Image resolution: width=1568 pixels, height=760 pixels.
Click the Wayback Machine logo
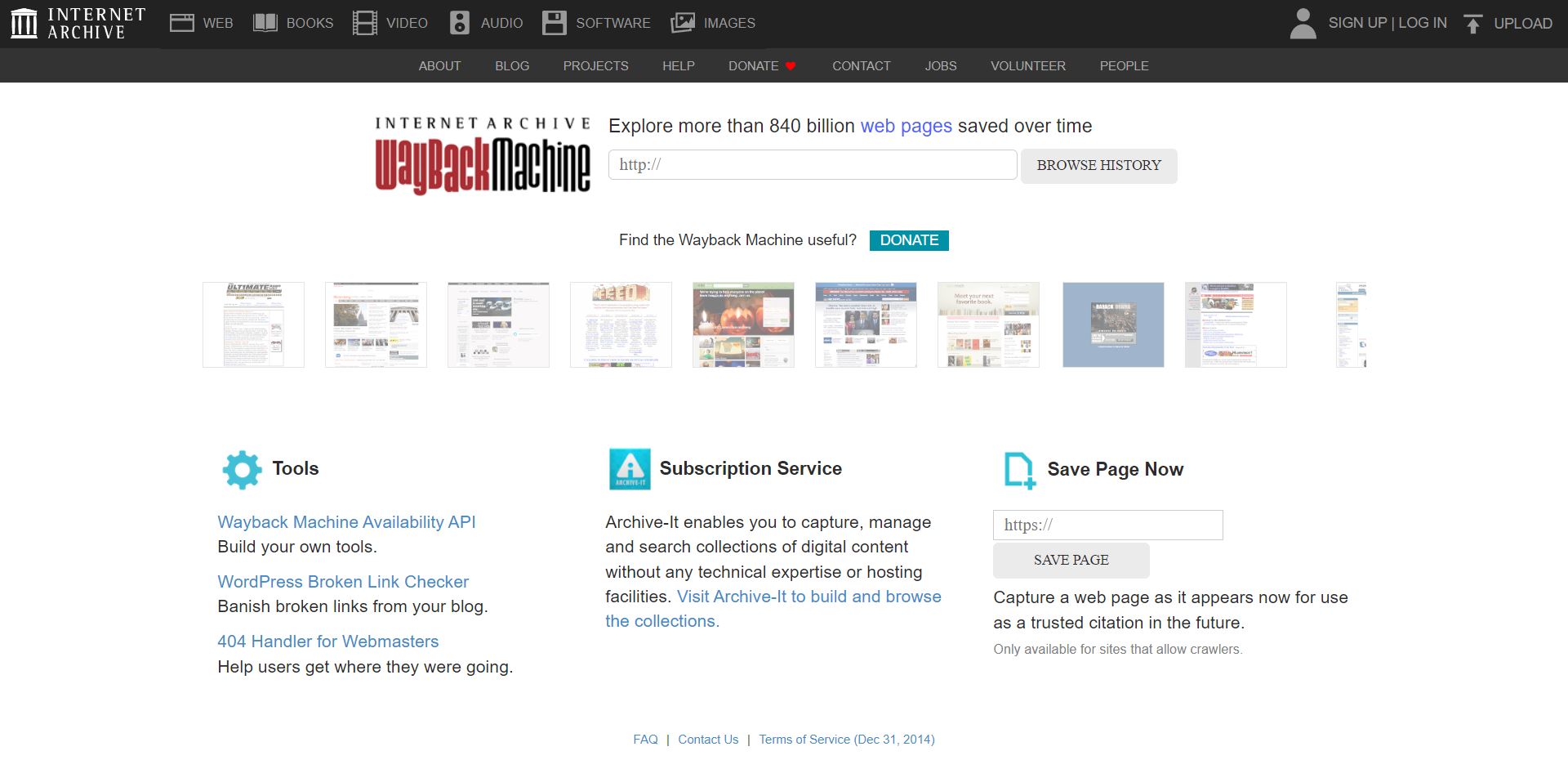click(x=483, y=155)
